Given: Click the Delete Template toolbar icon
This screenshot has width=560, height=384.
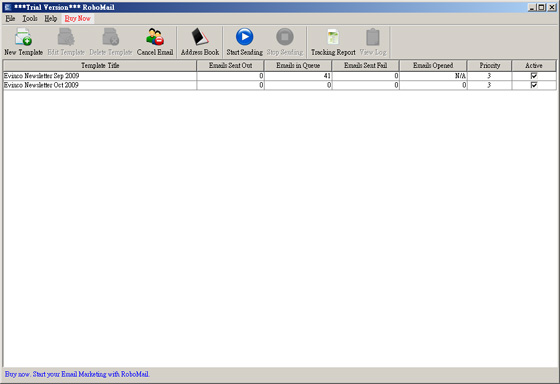Looking at the screenshot, I should pyautogui.click(x=110, y=37).
